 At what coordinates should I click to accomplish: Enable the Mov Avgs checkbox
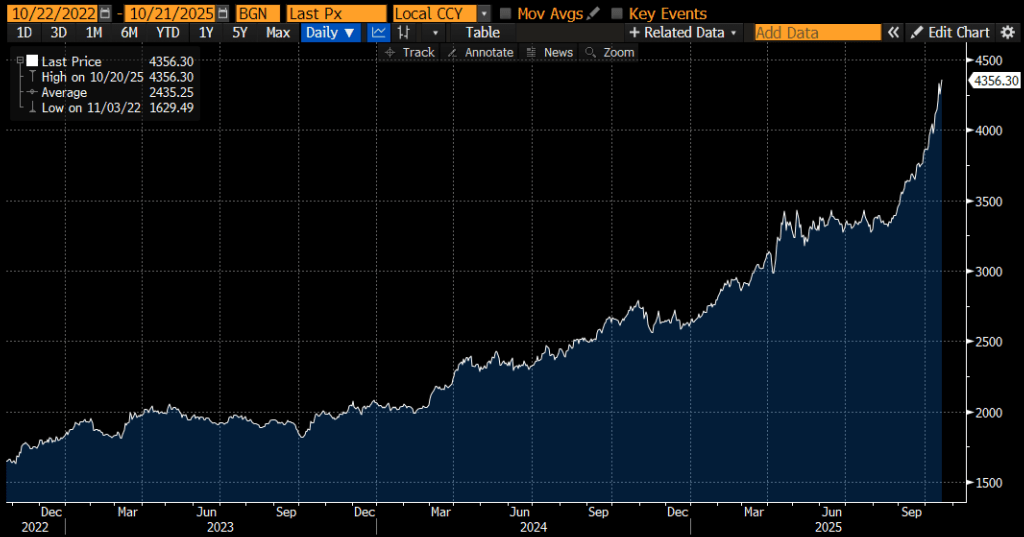point(506,14)
